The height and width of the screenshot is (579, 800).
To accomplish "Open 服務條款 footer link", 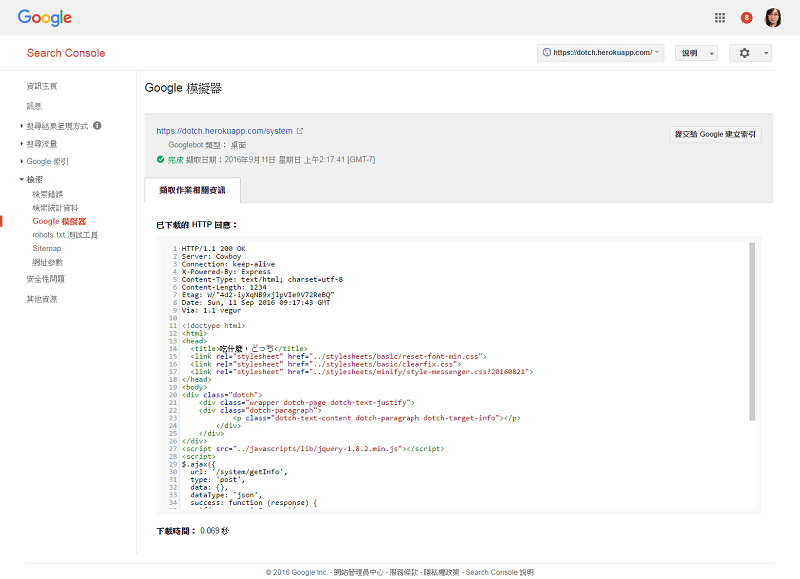I will pyautogui.click(x=404, y=572).
